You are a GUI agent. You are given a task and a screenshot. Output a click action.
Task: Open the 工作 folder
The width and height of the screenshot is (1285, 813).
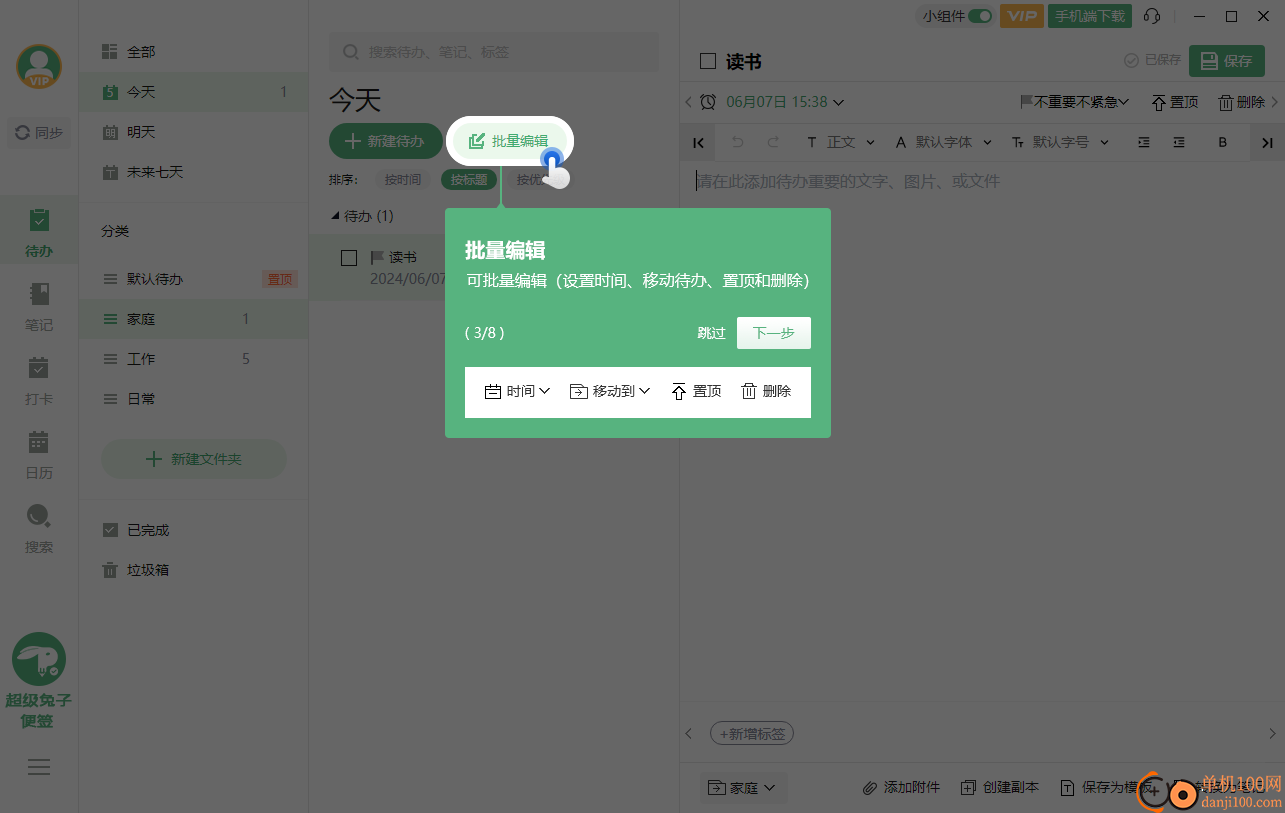(194, 359)
